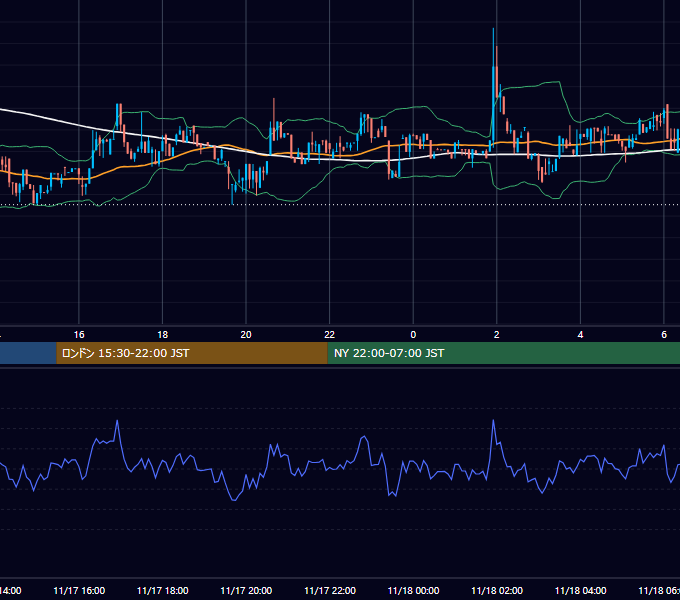This screenshot has width=680, height=600.
Task: Click the 11/17 20:00 date label
Action: tap(246, 591)
